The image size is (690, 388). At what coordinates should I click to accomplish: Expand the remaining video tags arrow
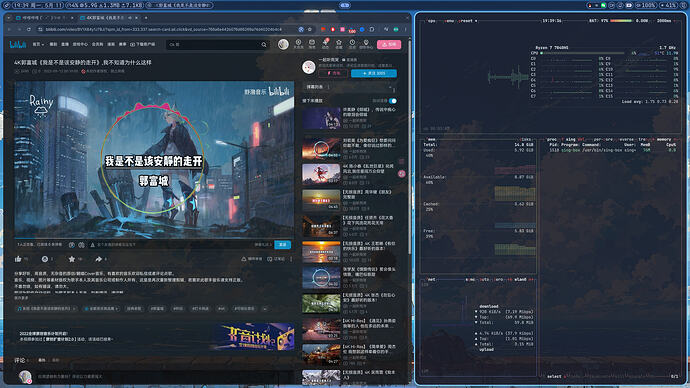[264, 309]
